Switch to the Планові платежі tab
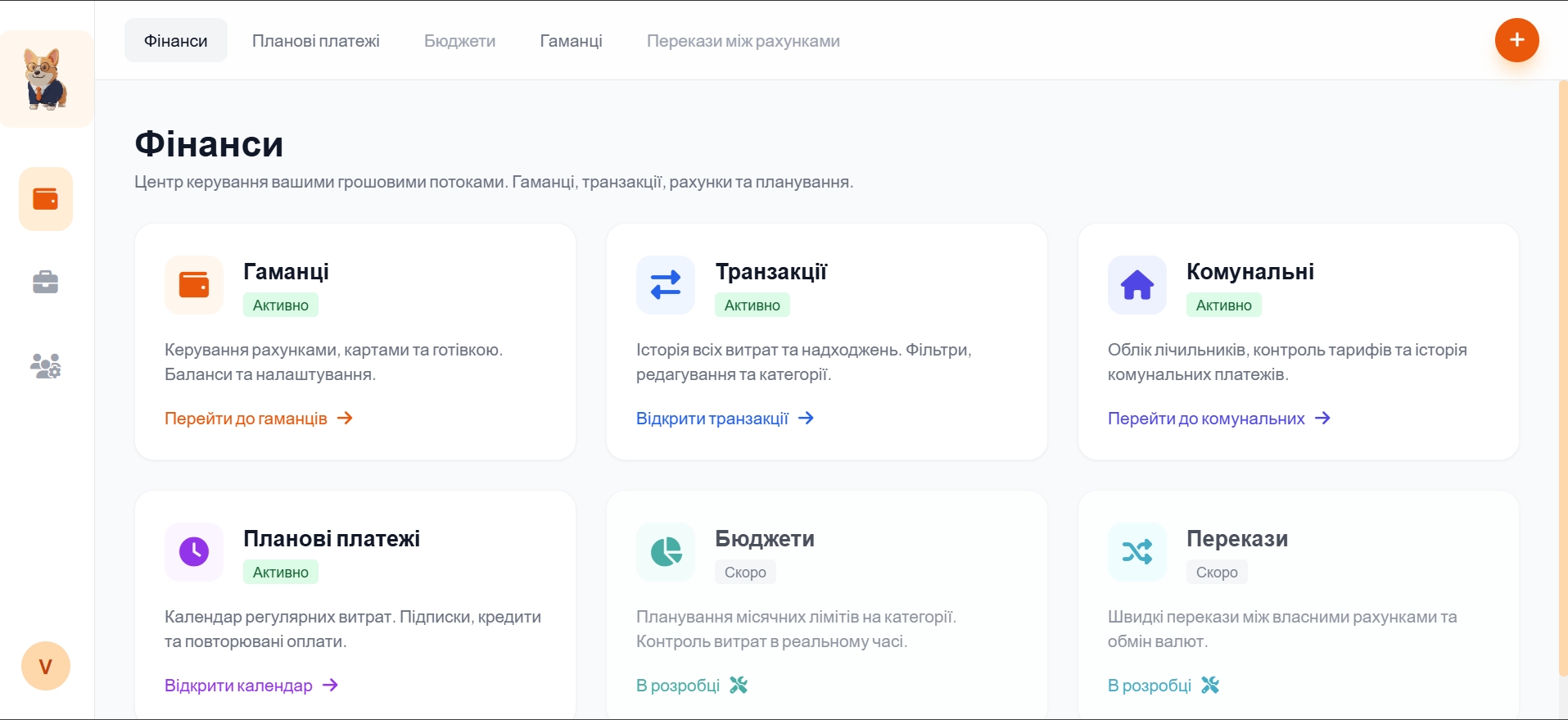 tap(315, 41)
